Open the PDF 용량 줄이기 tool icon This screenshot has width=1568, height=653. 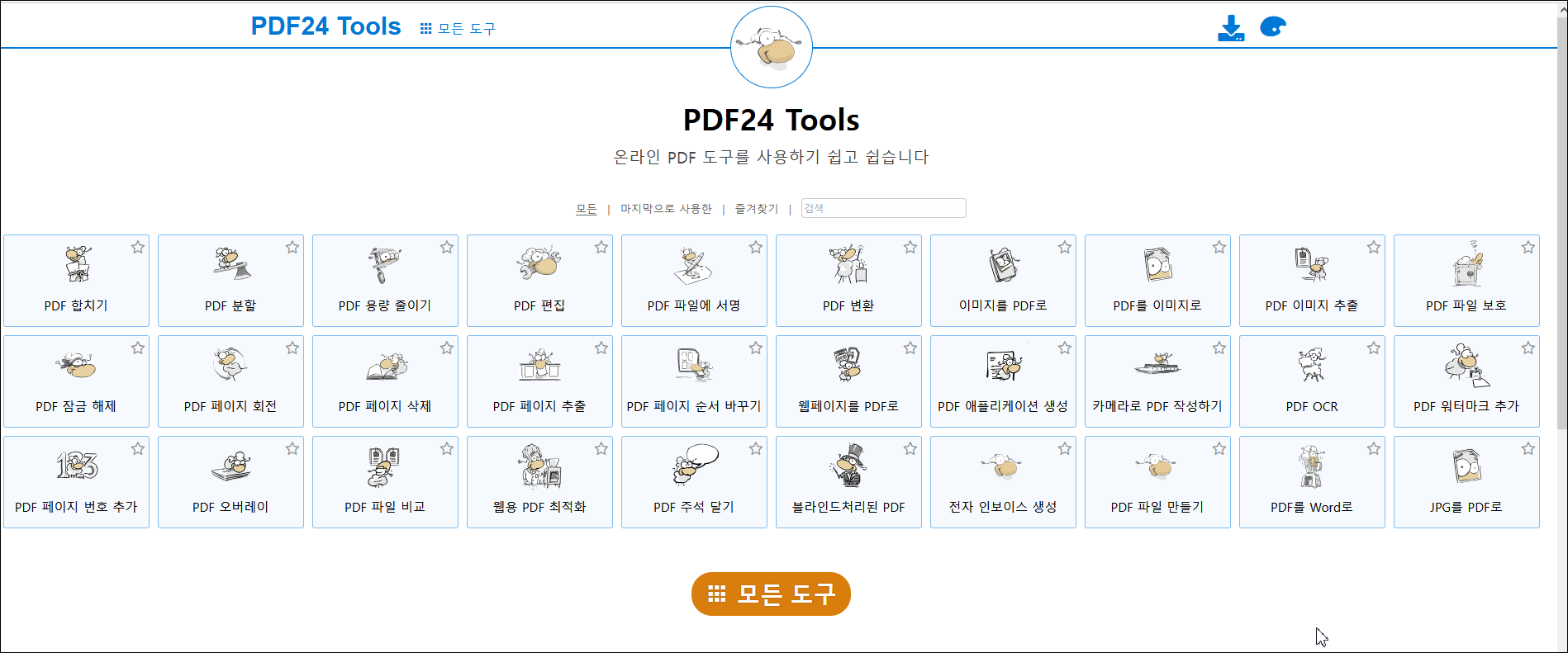(x=385, y=264)
